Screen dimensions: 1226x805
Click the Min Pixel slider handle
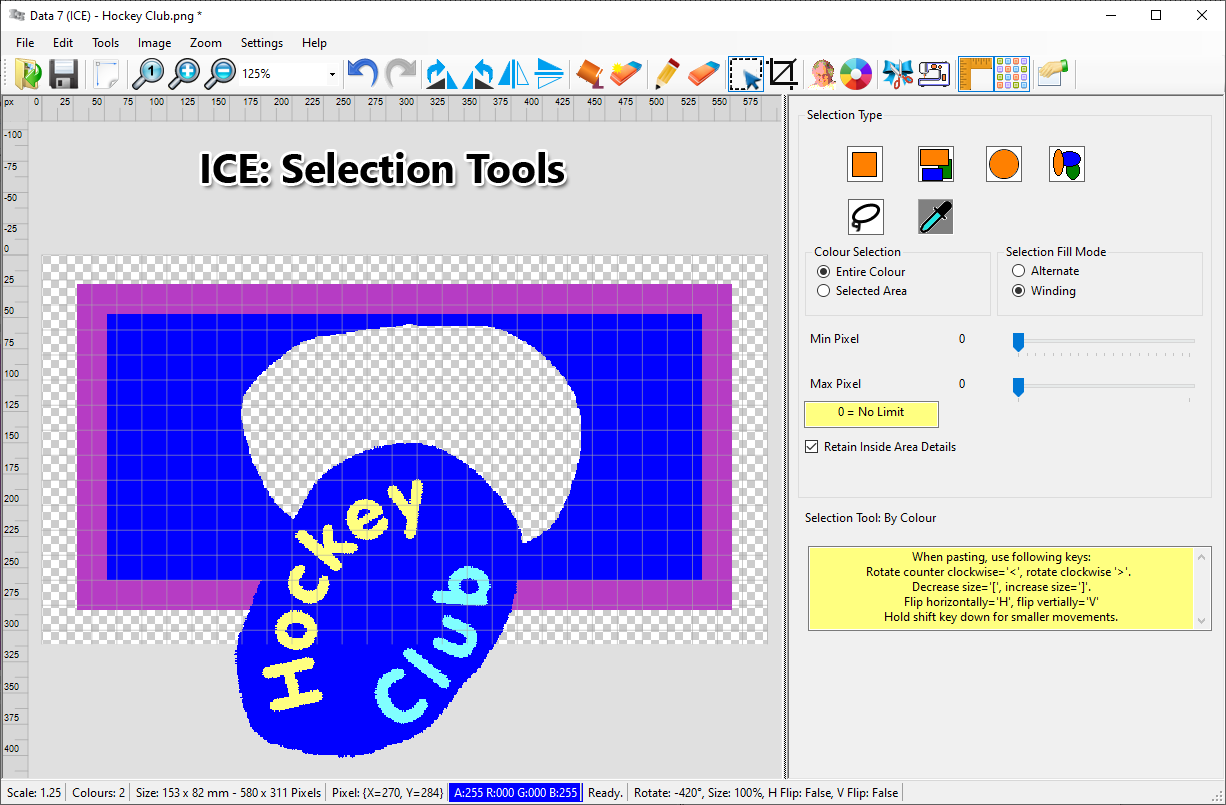[1018, 342]
